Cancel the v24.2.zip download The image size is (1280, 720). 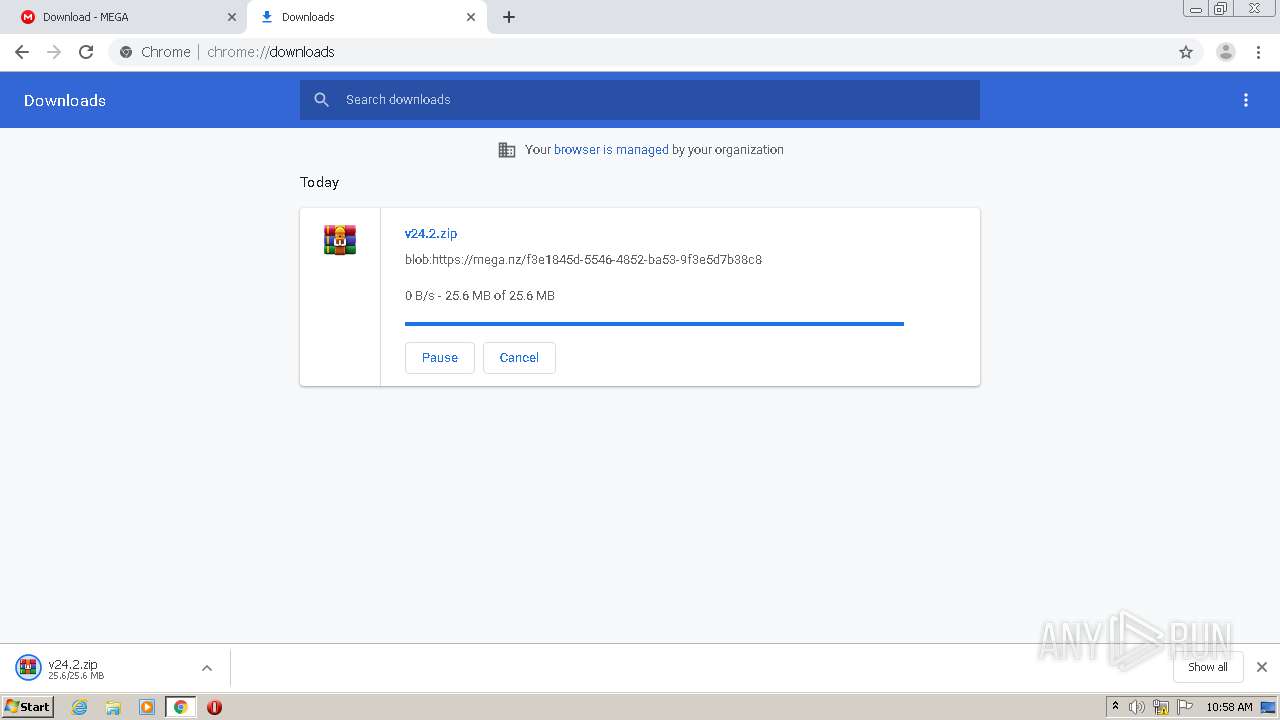point(519,358)
